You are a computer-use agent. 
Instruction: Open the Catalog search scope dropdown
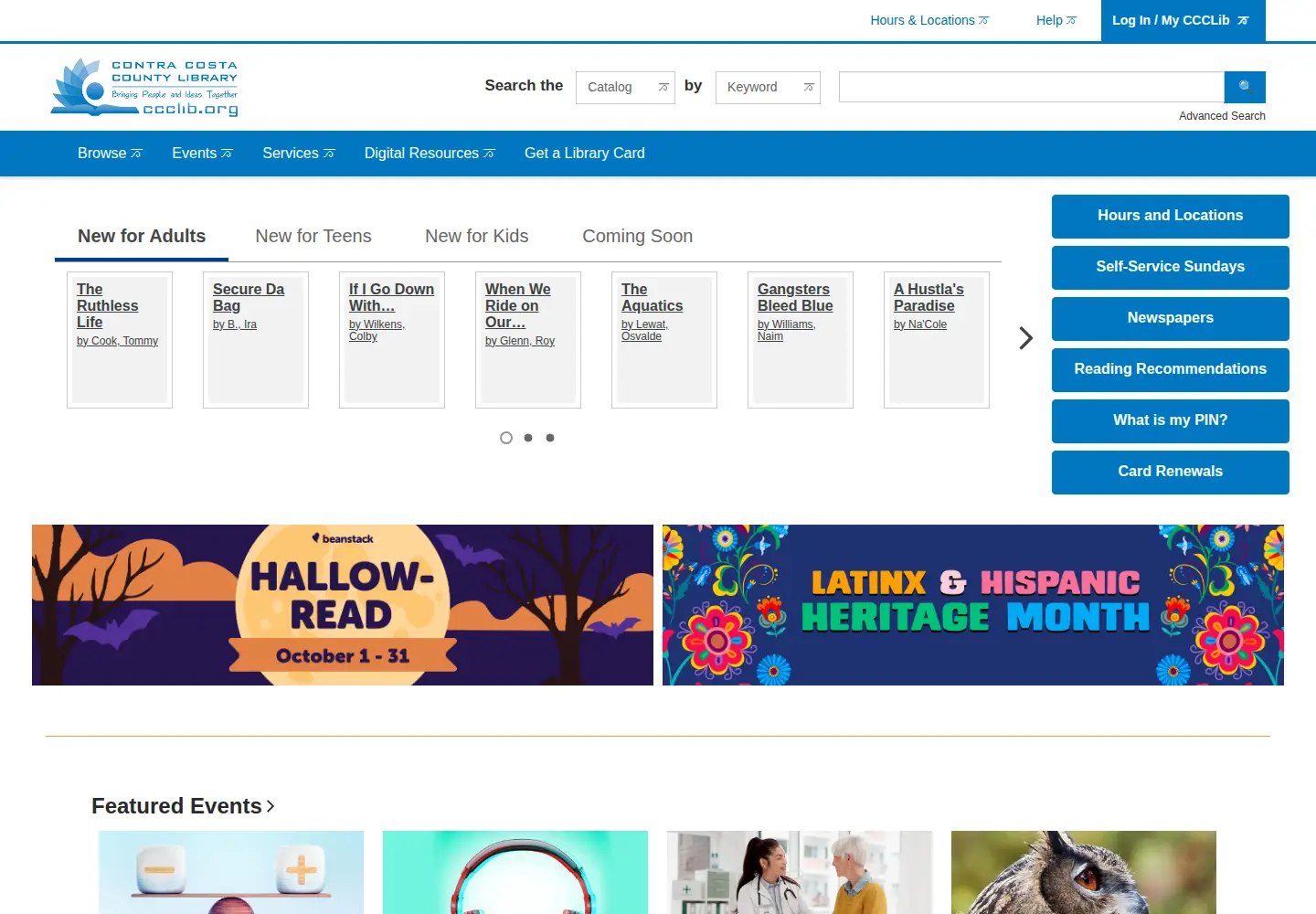[x=625, y=88]
